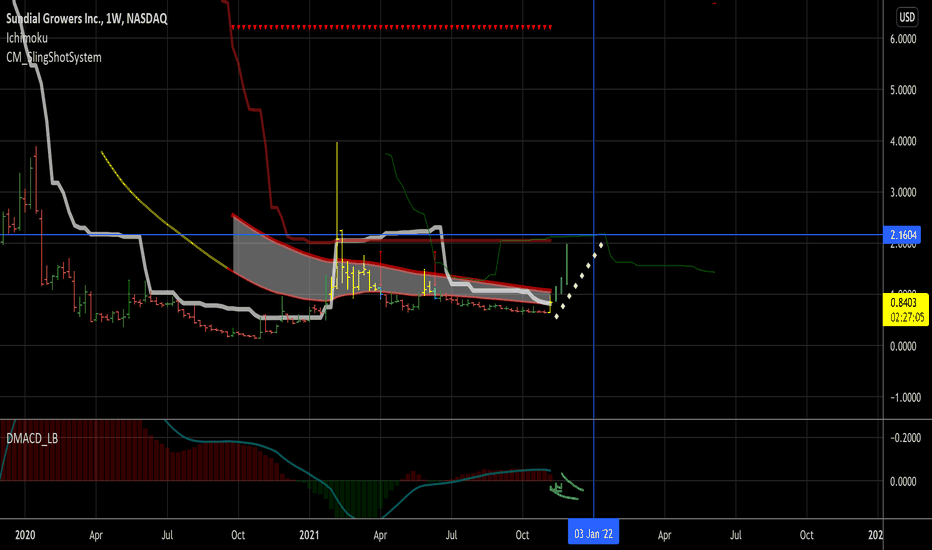The width and height of the screenshot is (932, 550).
Task: Click the 4.0000 price axis label
Action: (903, 141)
